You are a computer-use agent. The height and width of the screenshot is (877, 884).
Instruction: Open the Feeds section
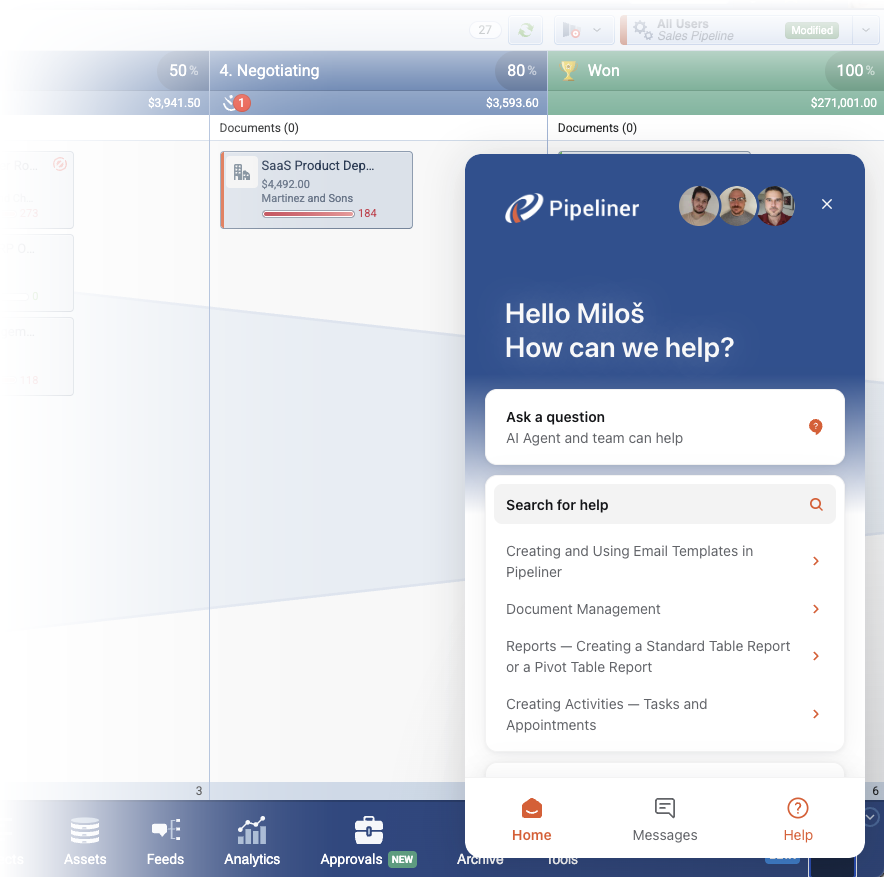[x=164, y=840]
